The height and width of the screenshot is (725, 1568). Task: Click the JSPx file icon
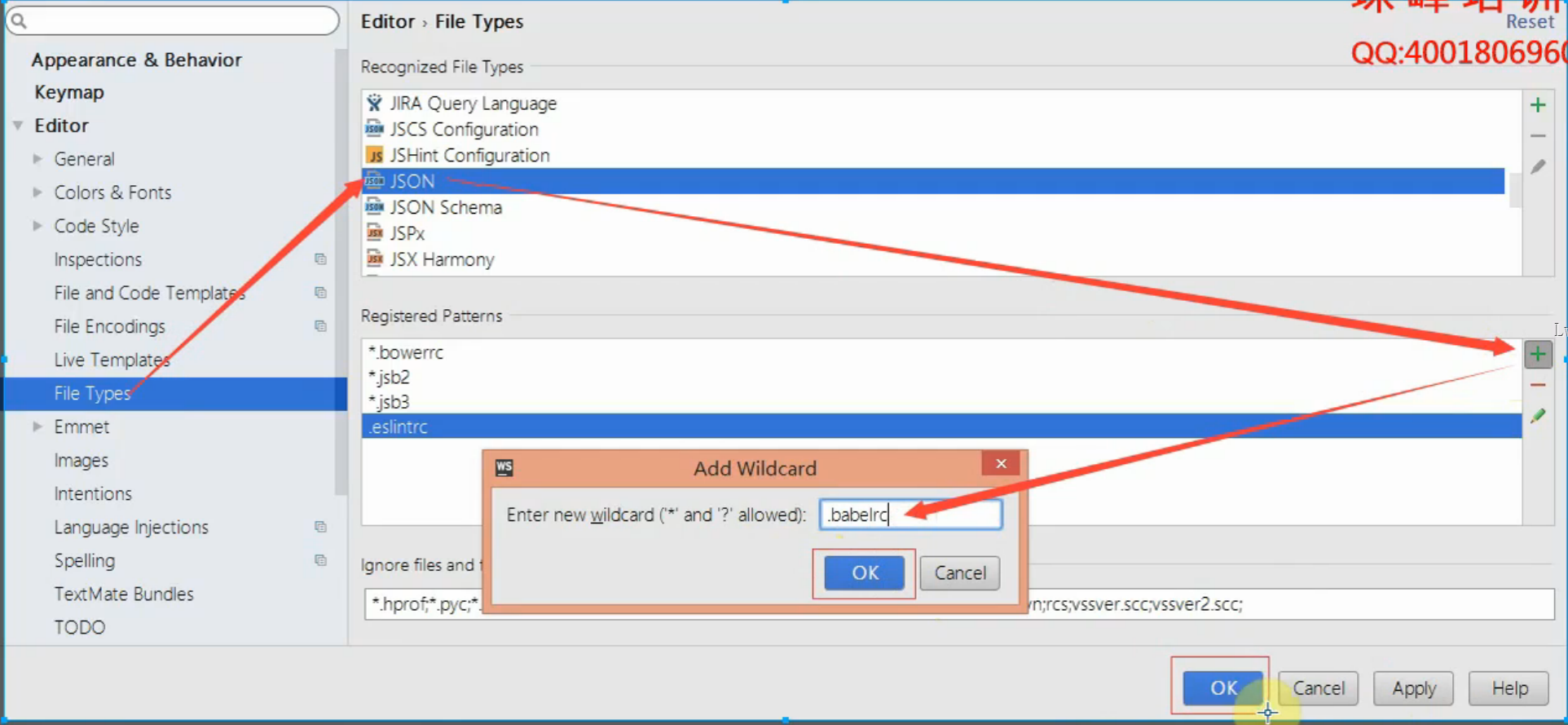point(374,233)
